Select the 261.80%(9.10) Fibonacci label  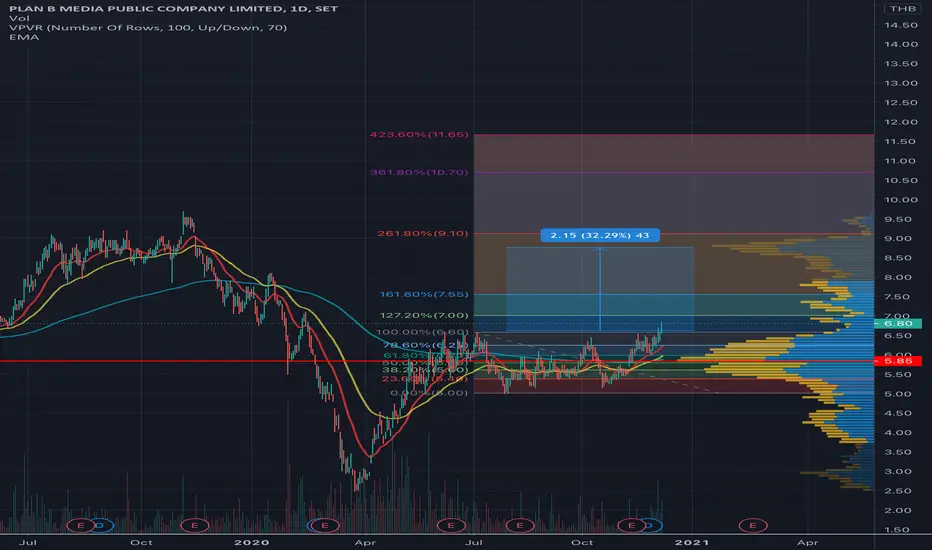[423, 233]
